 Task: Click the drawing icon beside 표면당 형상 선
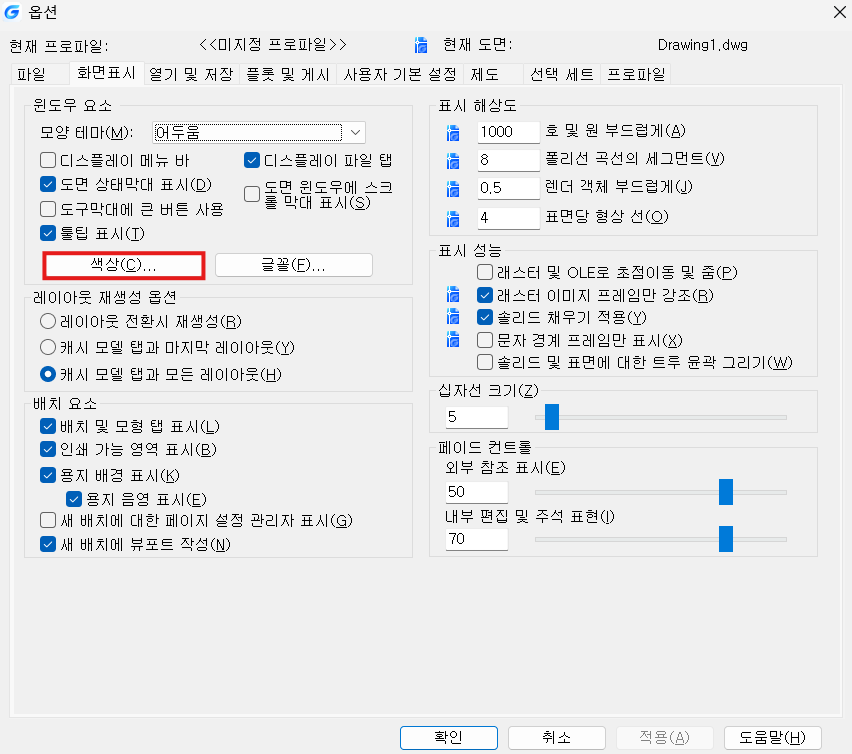pos(453,217)
